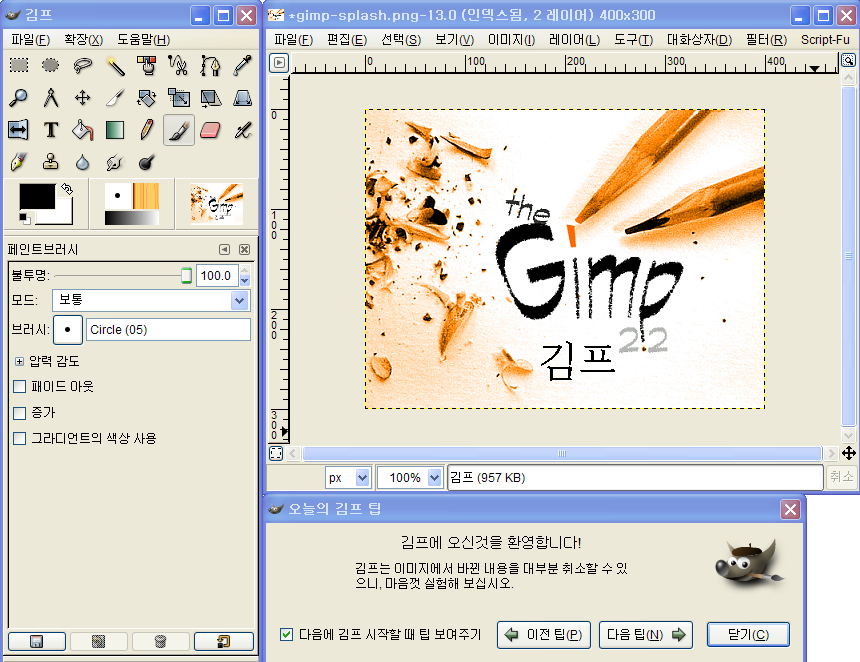
Task: Click the 이전 팁(P) button
Action: (544, 635)
